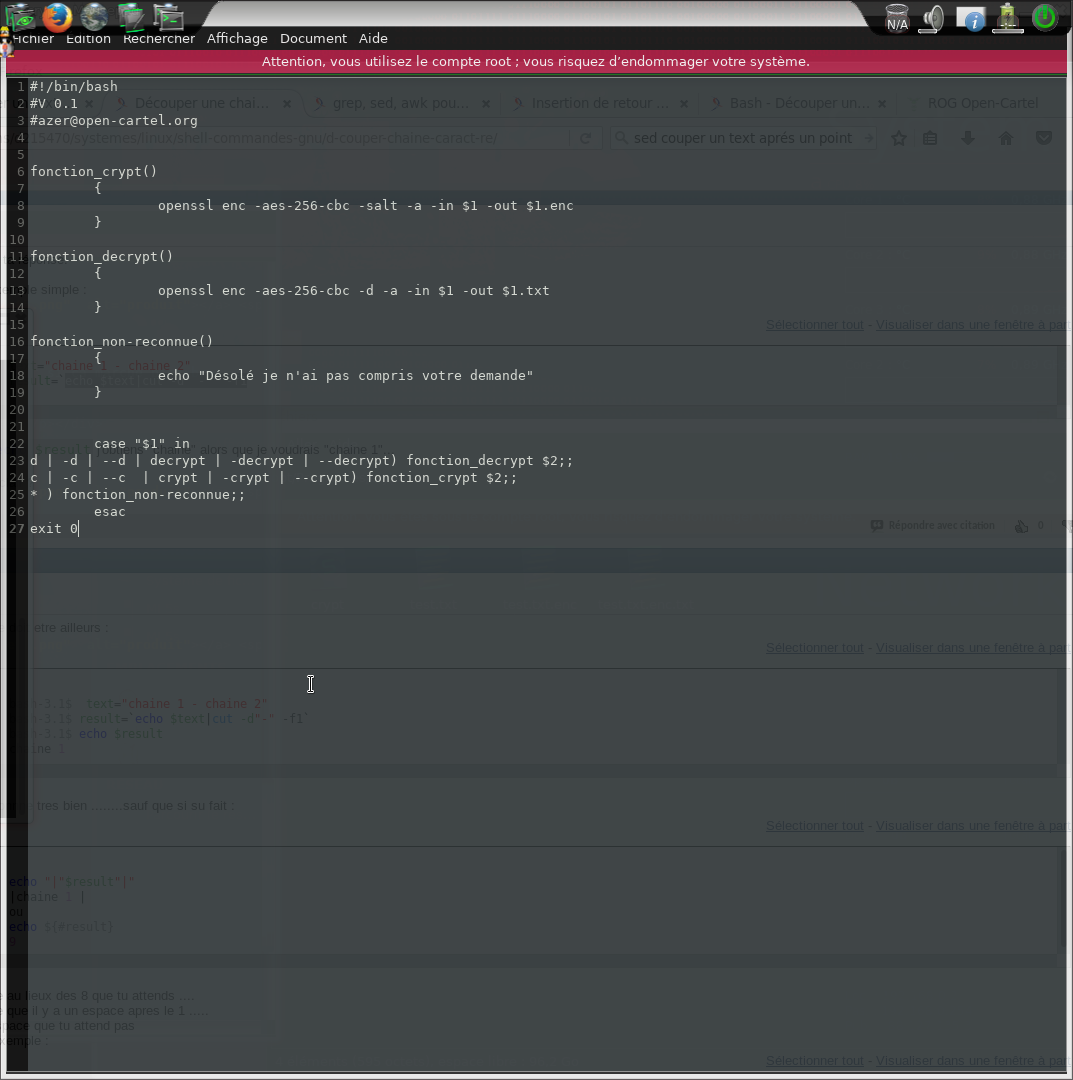Open the file manager launcher in top panel
This screenshot has width=1073, height=1080.
pos(21,17)
